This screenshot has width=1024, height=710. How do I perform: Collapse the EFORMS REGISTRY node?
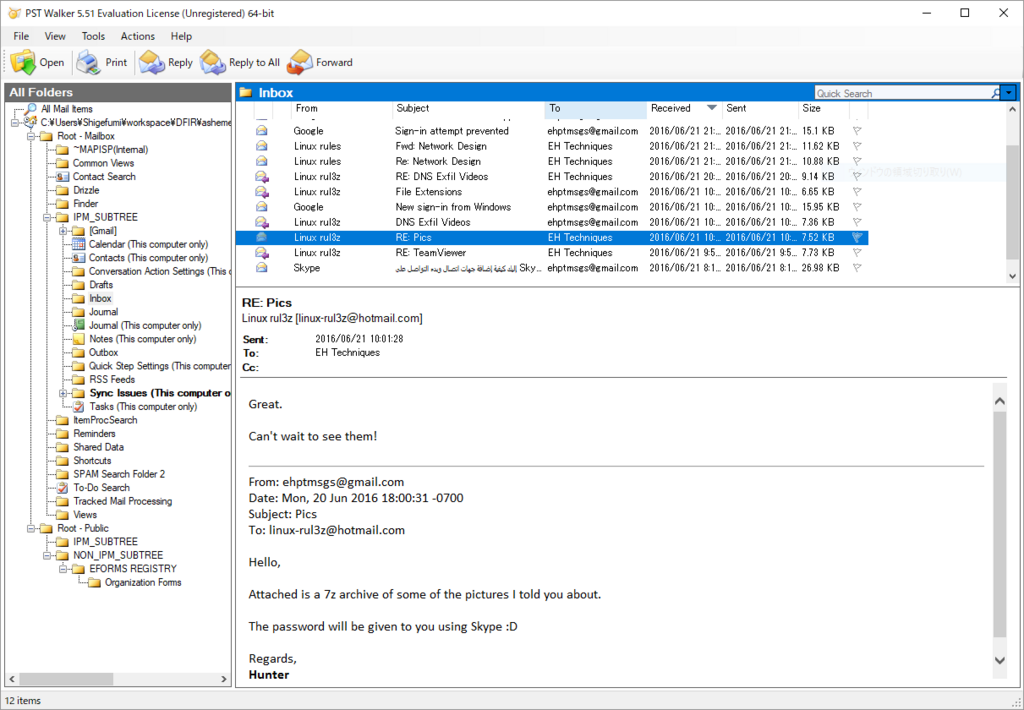coord(63,569)
